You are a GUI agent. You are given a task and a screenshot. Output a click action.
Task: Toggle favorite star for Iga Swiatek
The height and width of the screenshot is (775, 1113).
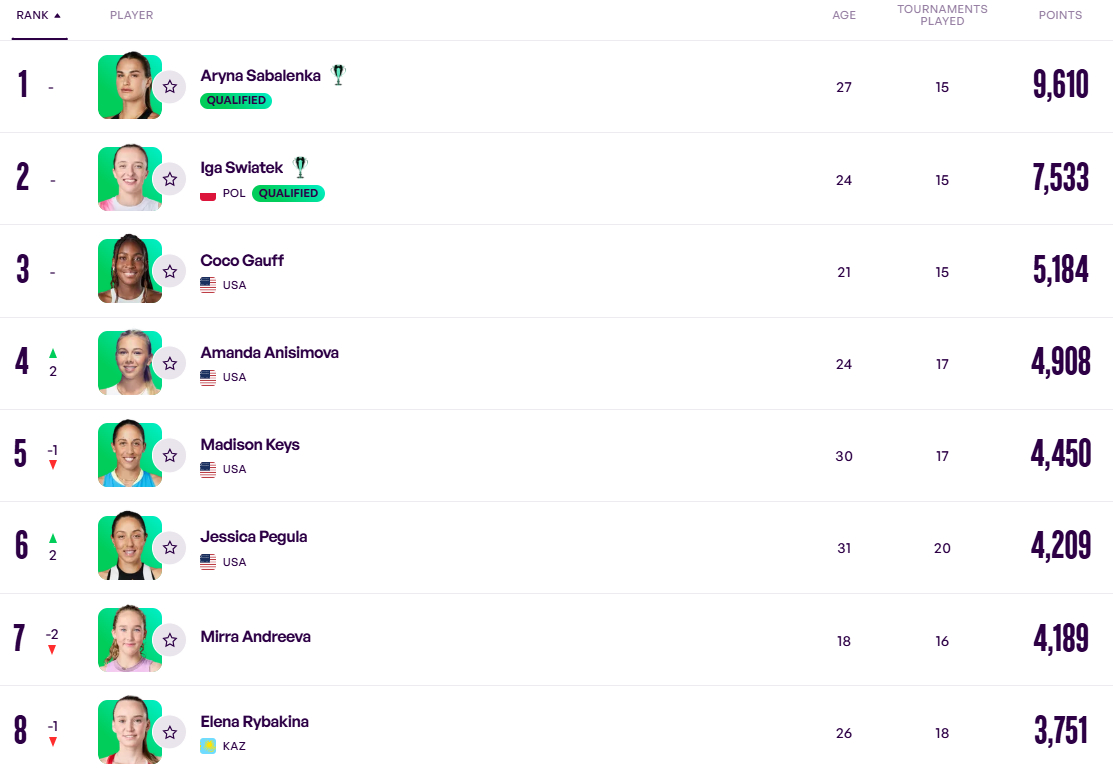point(170,179)
